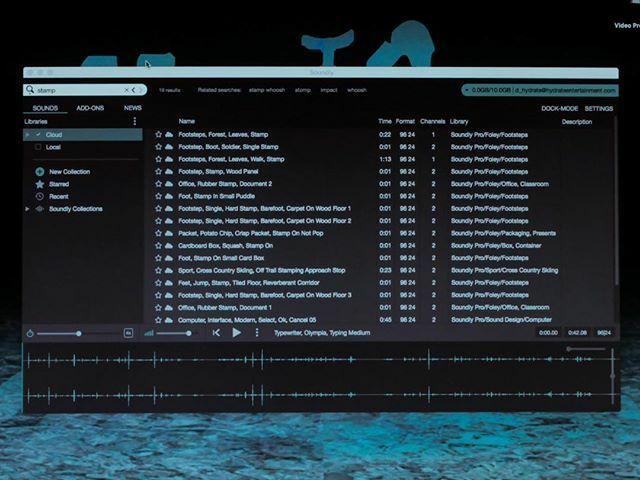Viewport: 640px width, 480px height.
Task: Expand the Soundly Collections tree
Action: click(x=27, y=209)
